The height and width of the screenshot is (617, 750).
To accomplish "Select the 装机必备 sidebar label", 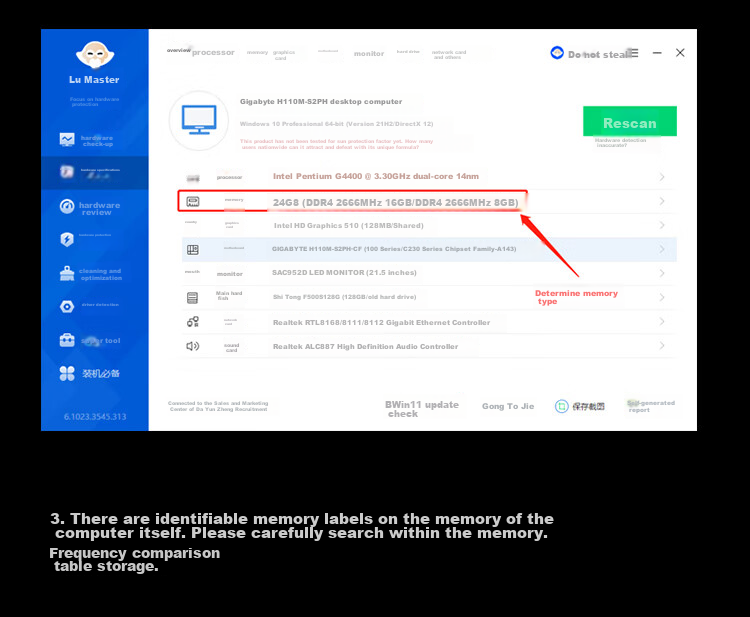I will point(100,374).
